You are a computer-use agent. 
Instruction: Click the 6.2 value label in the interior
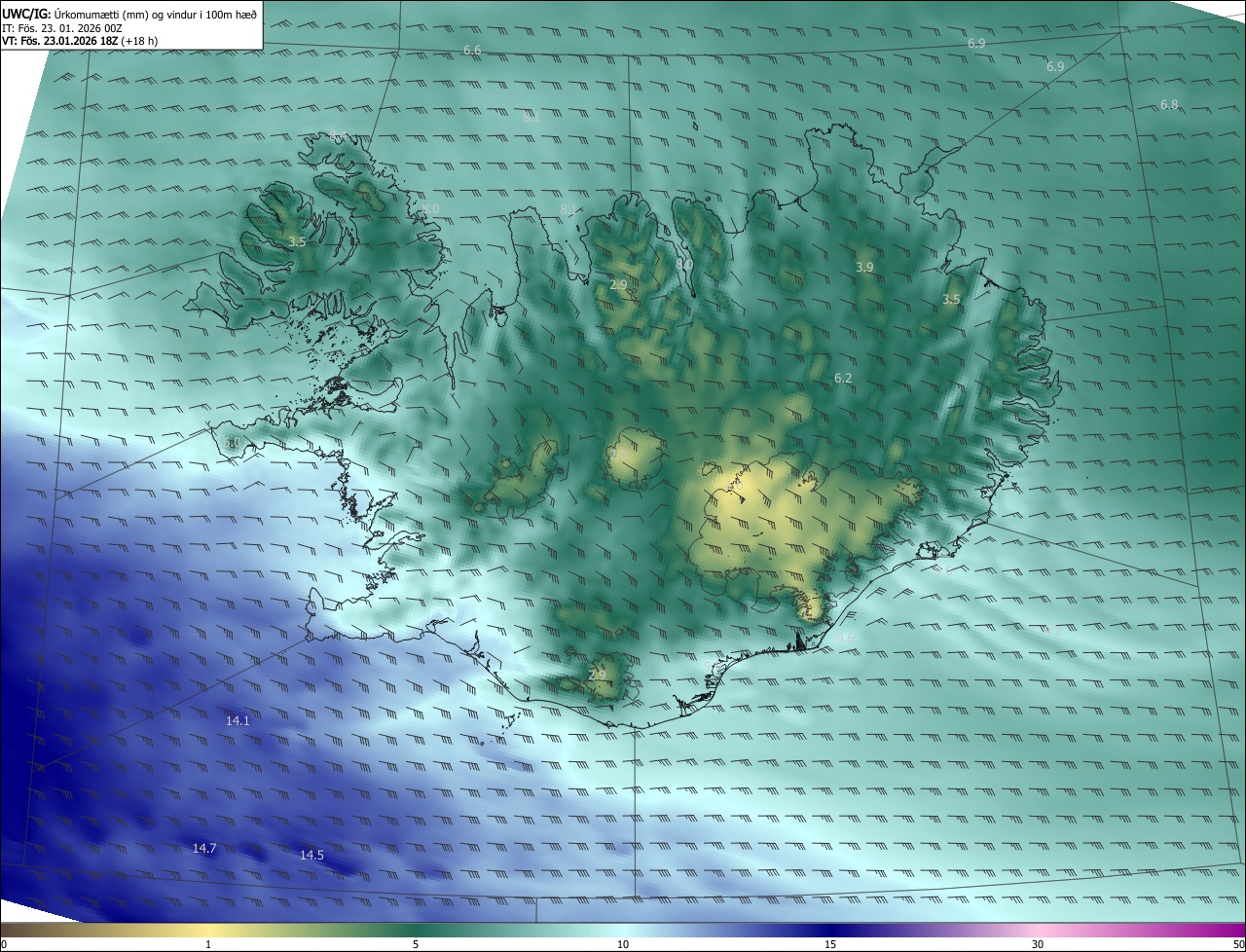point(843,378)
